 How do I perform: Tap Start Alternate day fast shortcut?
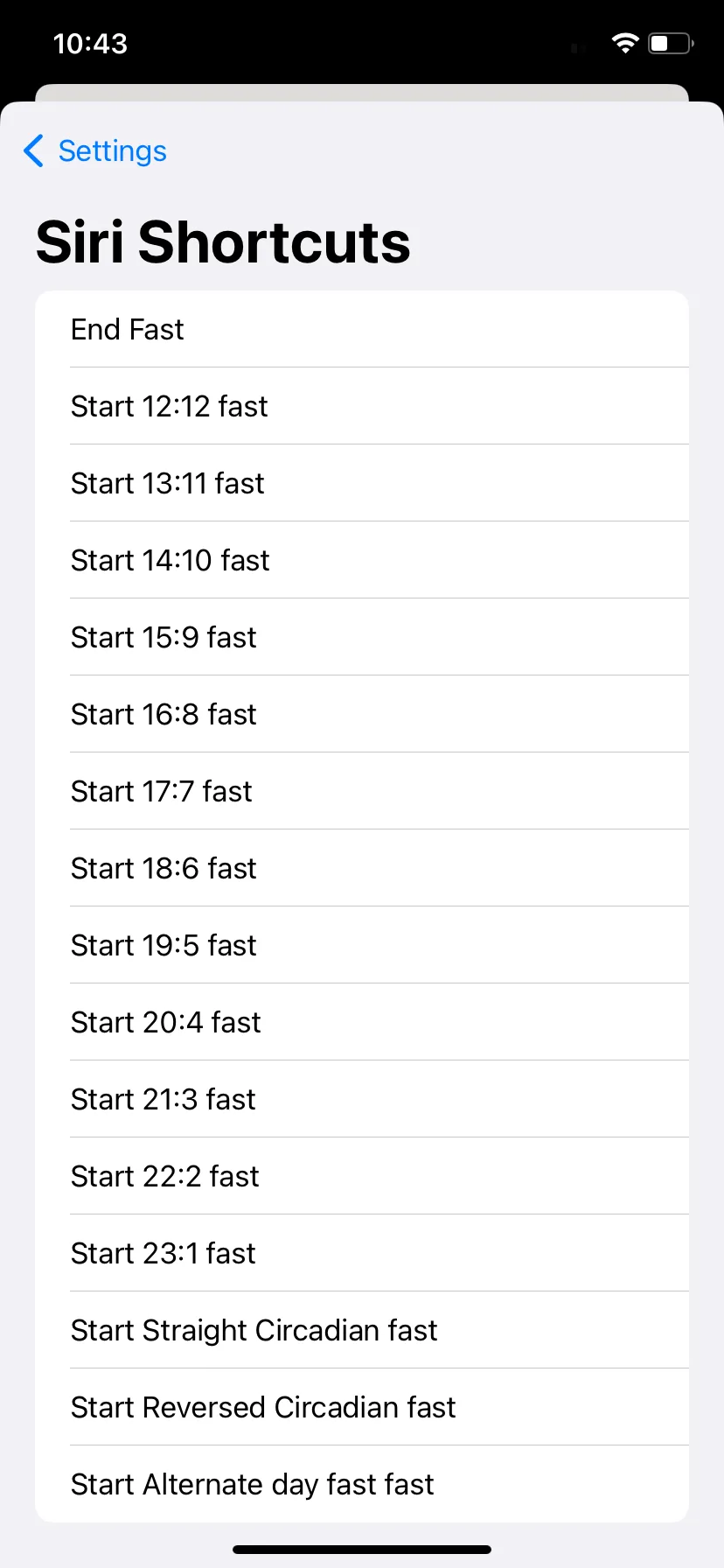[362, 1484]
